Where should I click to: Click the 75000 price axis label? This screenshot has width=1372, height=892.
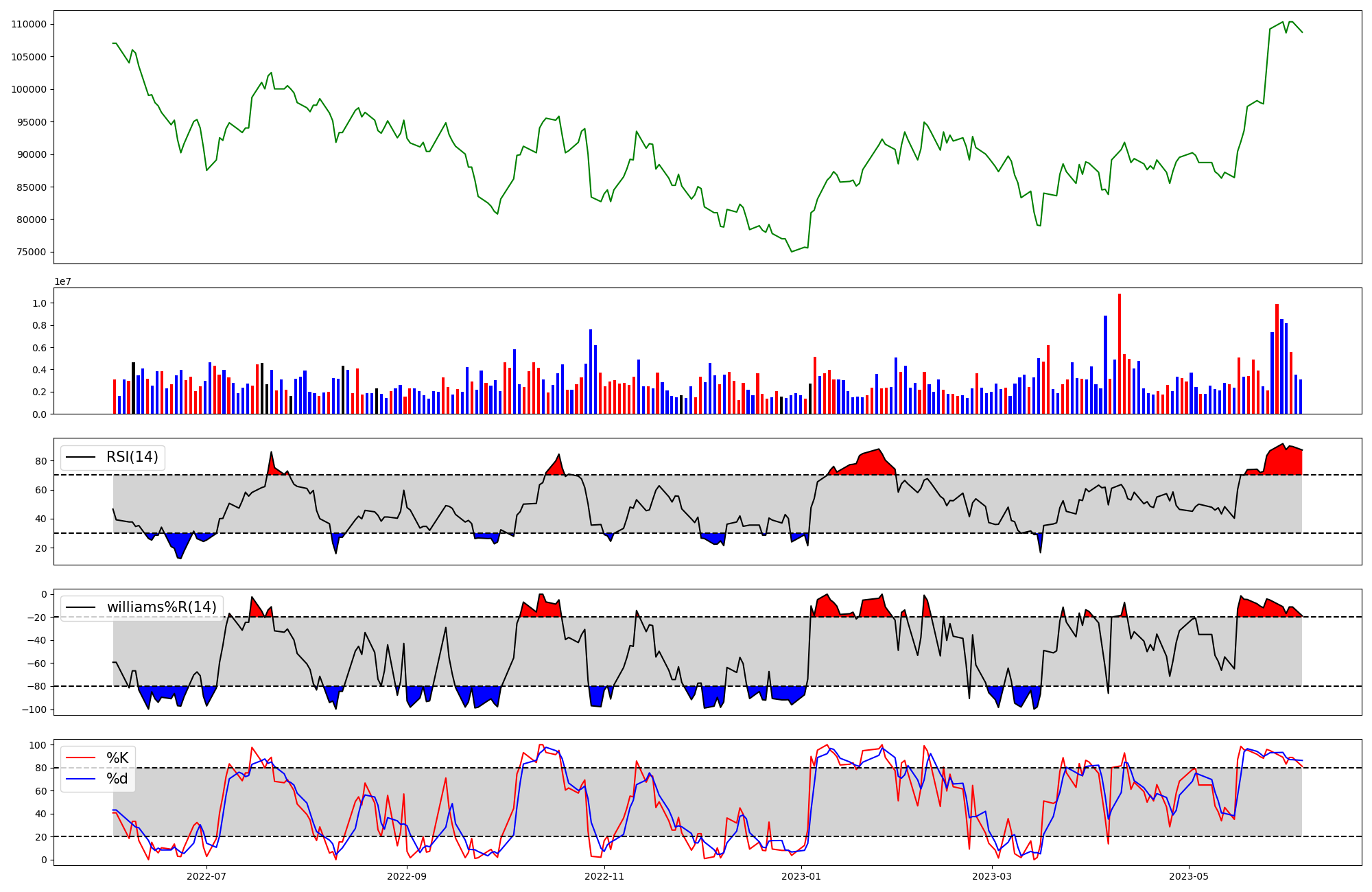[x=32, y=252]
